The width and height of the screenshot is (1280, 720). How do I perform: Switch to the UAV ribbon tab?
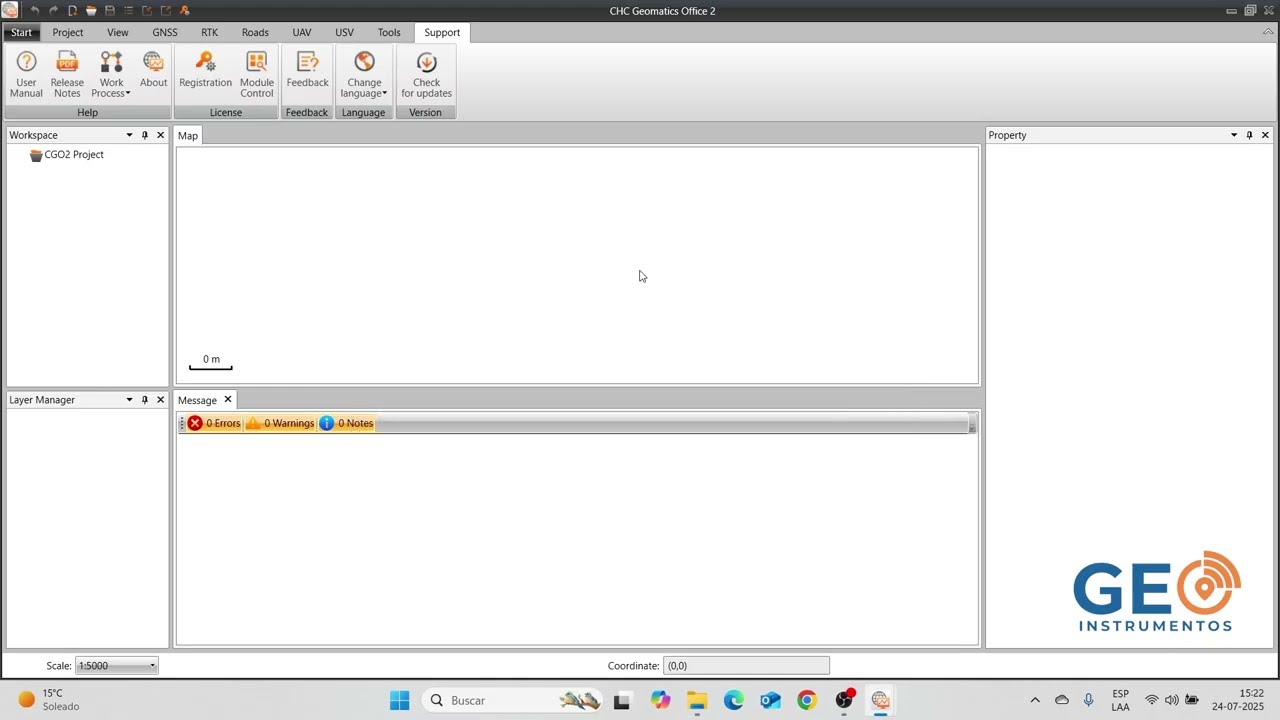302,32
